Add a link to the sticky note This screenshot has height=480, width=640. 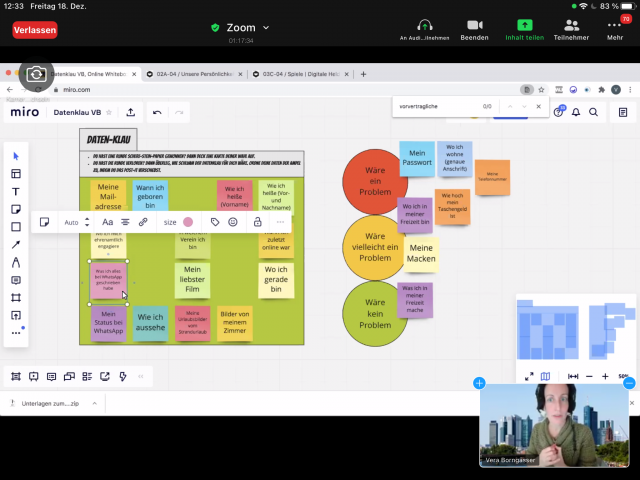[x=143, y=222]
